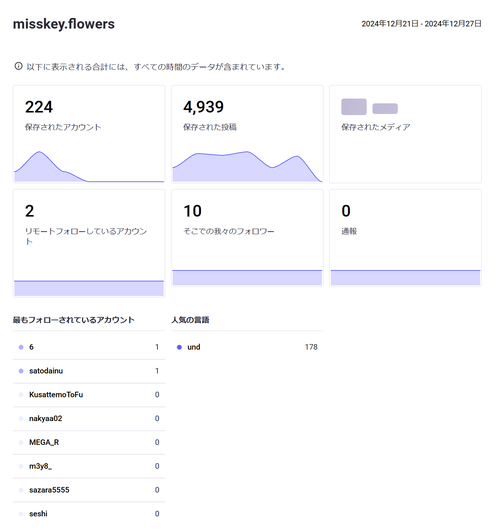Screen dimensions: 500x531
Task: Click the misskey.flowers heading
Action: 64,24
